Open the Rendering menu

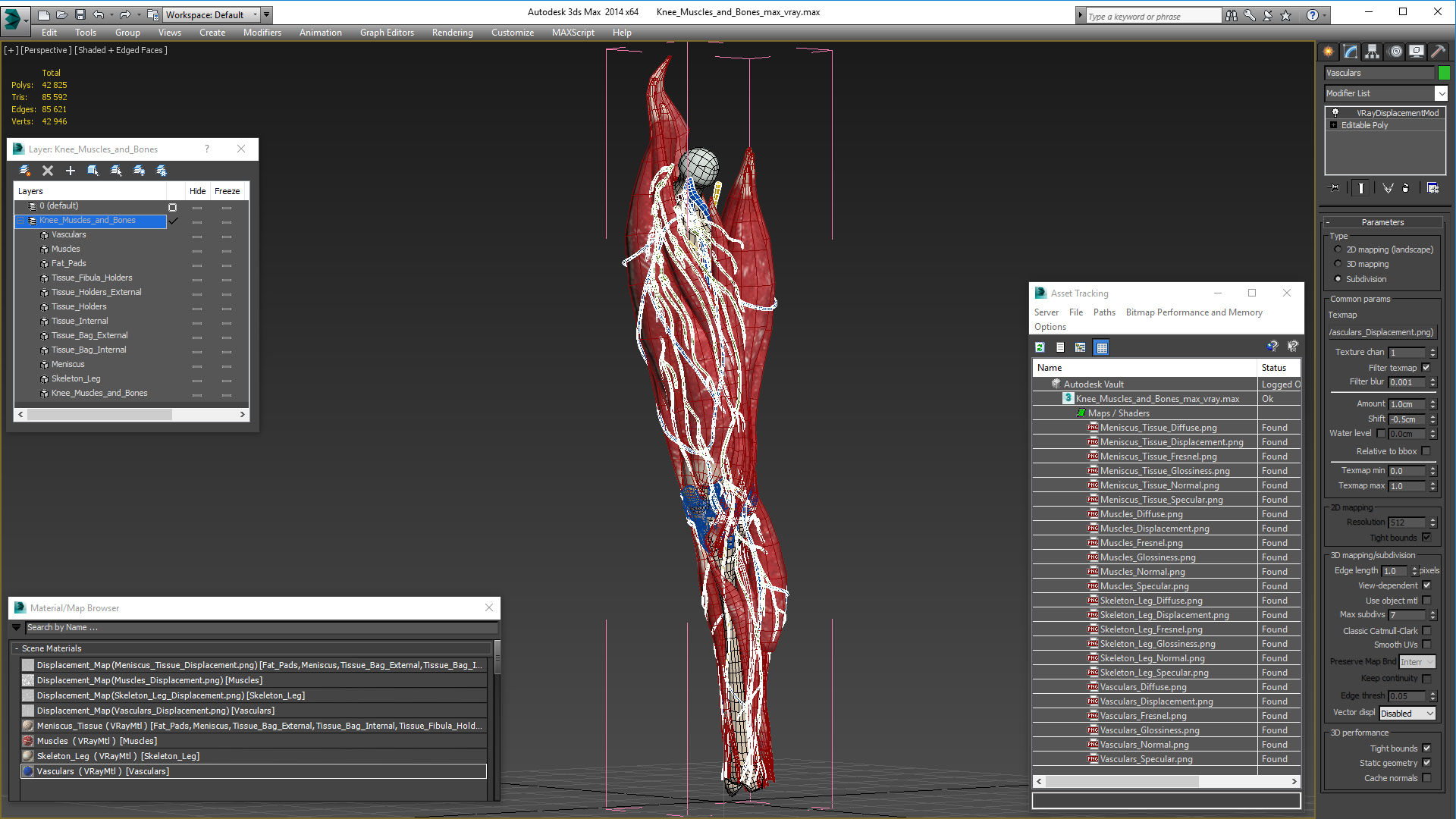[452, 33]
